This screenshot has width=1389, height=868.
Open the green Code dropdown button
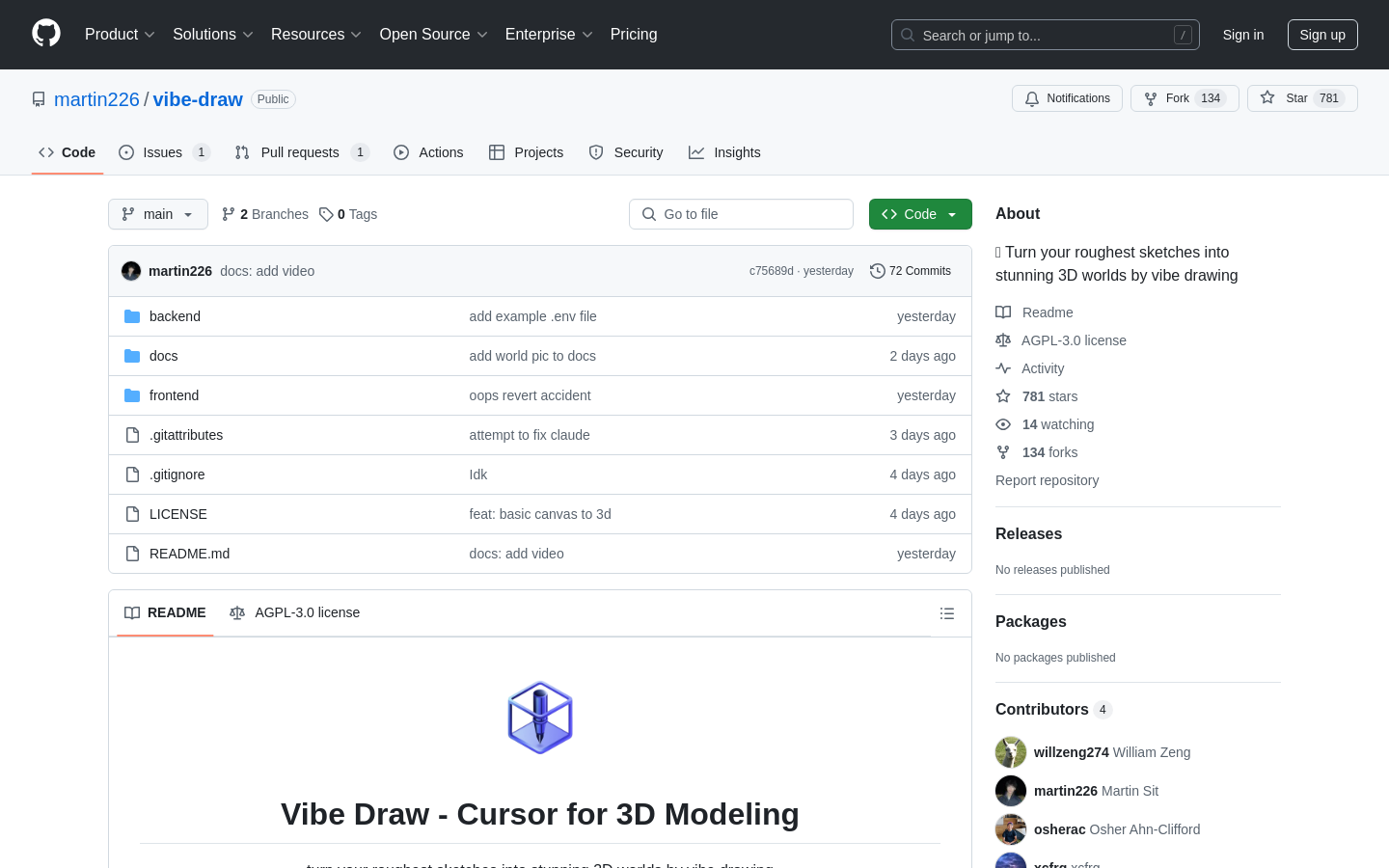pyautogui.click(x=920, y=214)
